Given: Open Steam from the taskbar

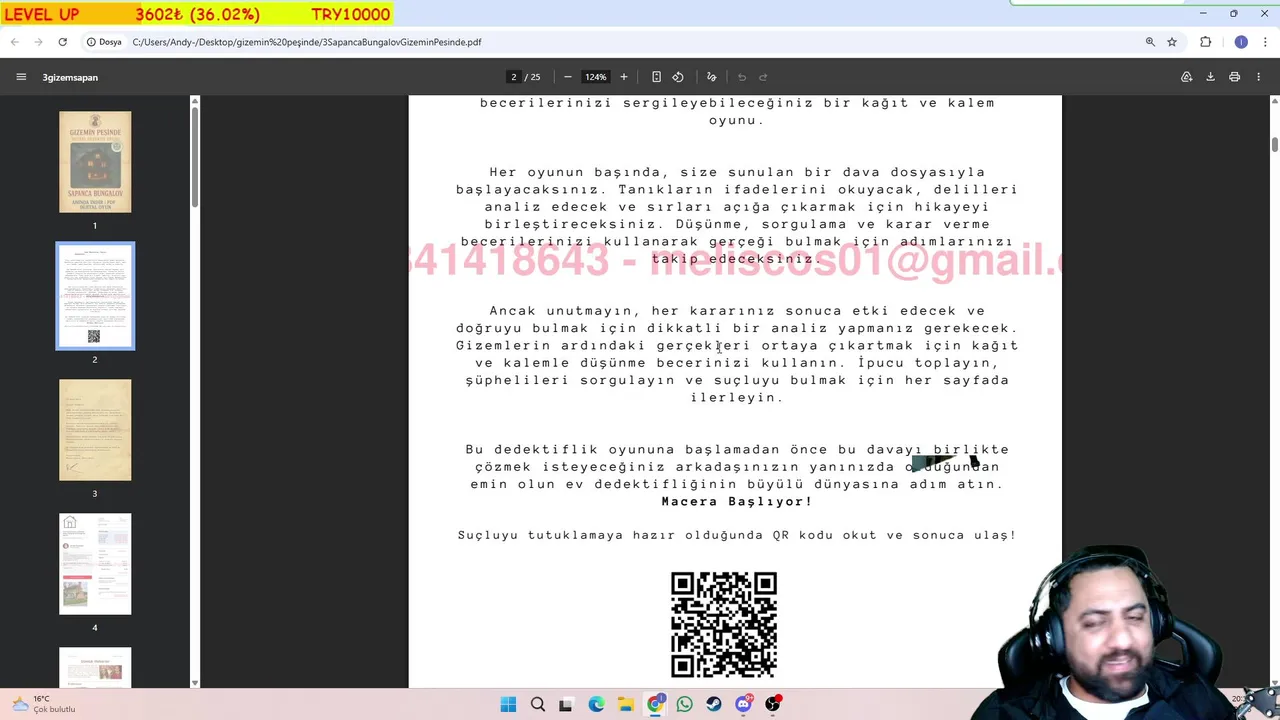Looking at the screenshot, I should coord(713,704).
